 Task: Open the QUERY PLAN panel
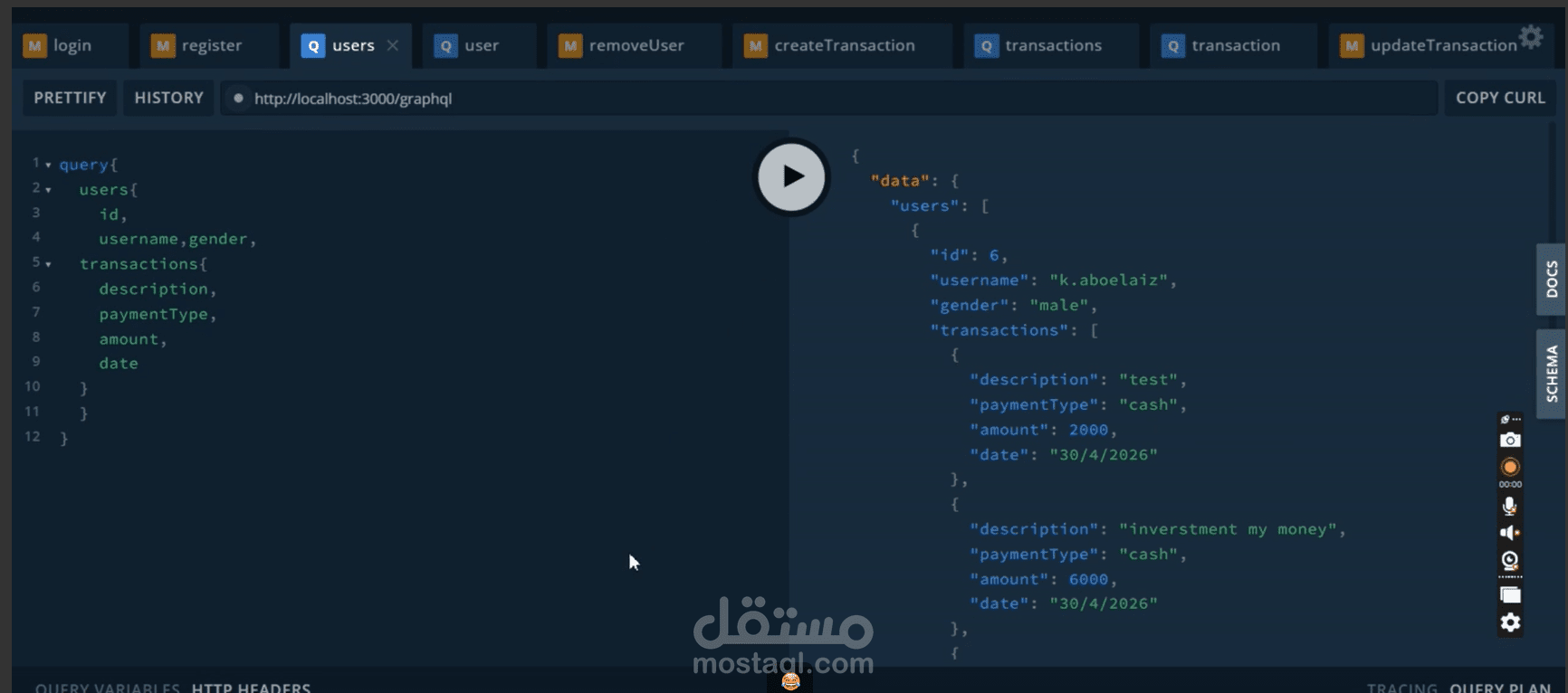point(1500,687)
